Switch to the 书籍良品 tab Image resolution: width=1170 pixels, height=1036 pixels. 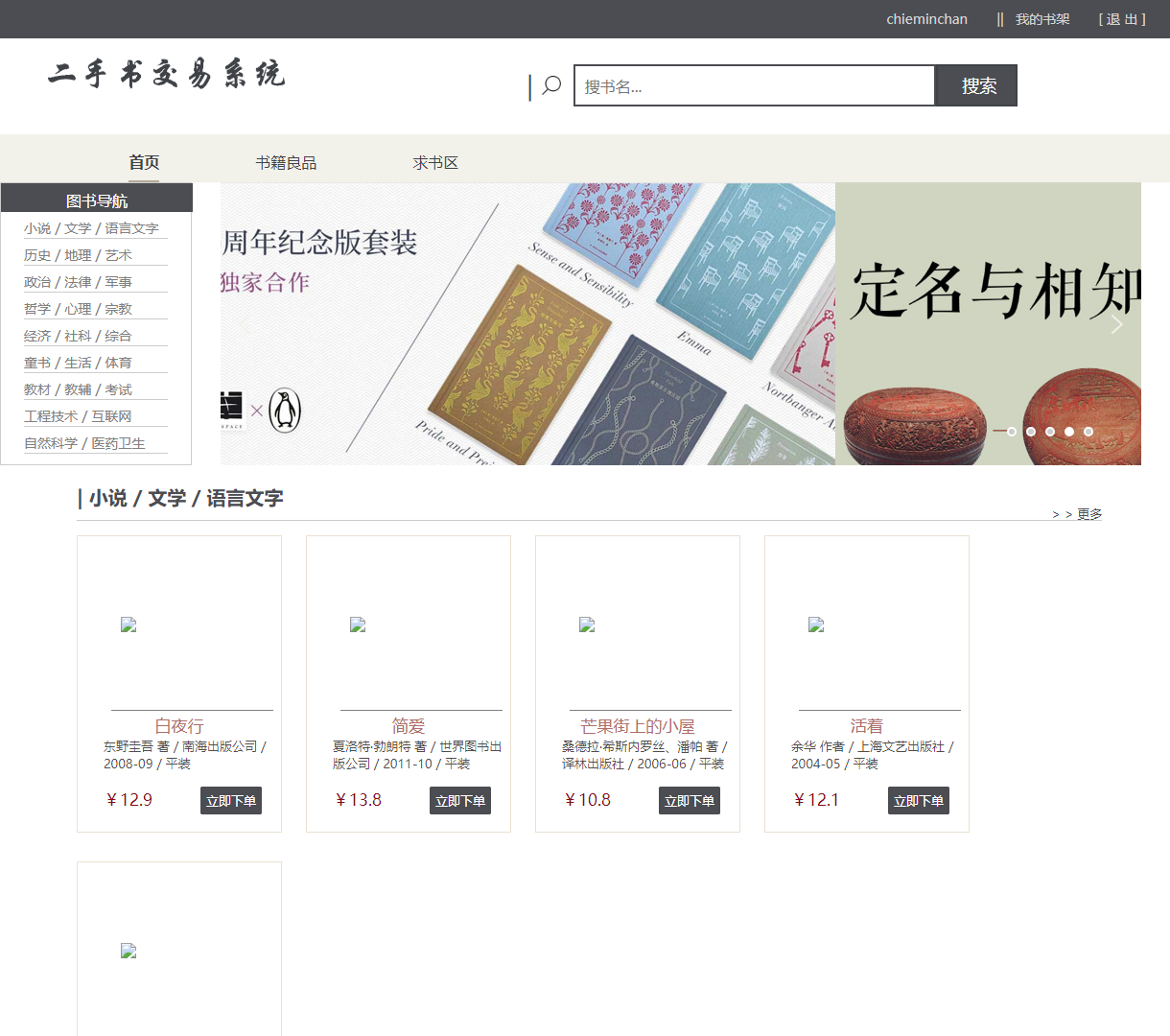(286, 163)
